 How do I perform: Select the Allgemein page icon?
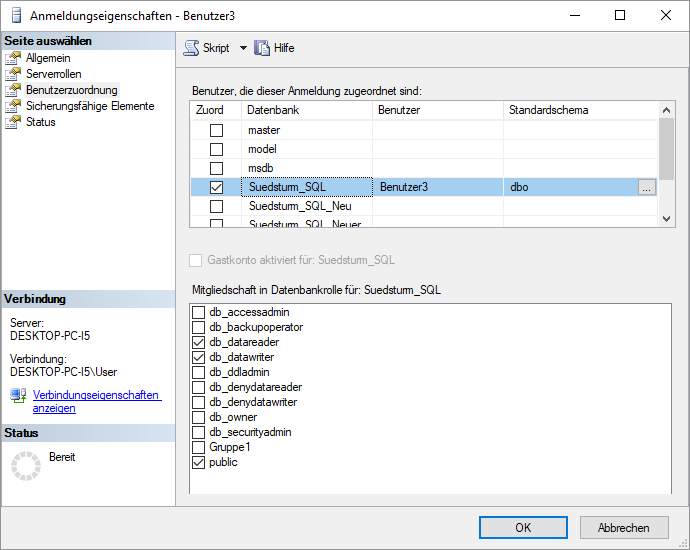pos(13,58)
